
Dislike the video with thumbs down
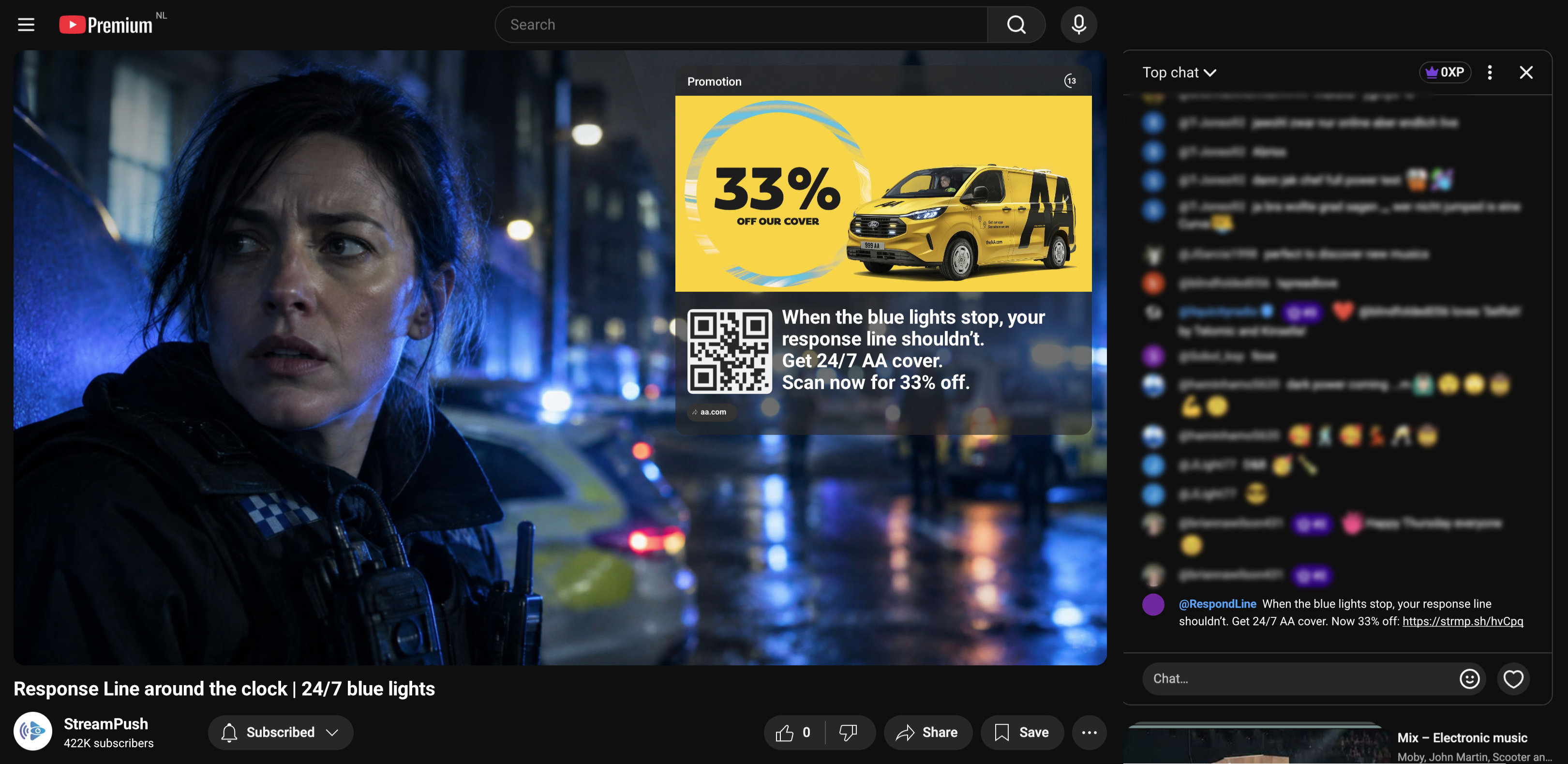pos(849,733)
